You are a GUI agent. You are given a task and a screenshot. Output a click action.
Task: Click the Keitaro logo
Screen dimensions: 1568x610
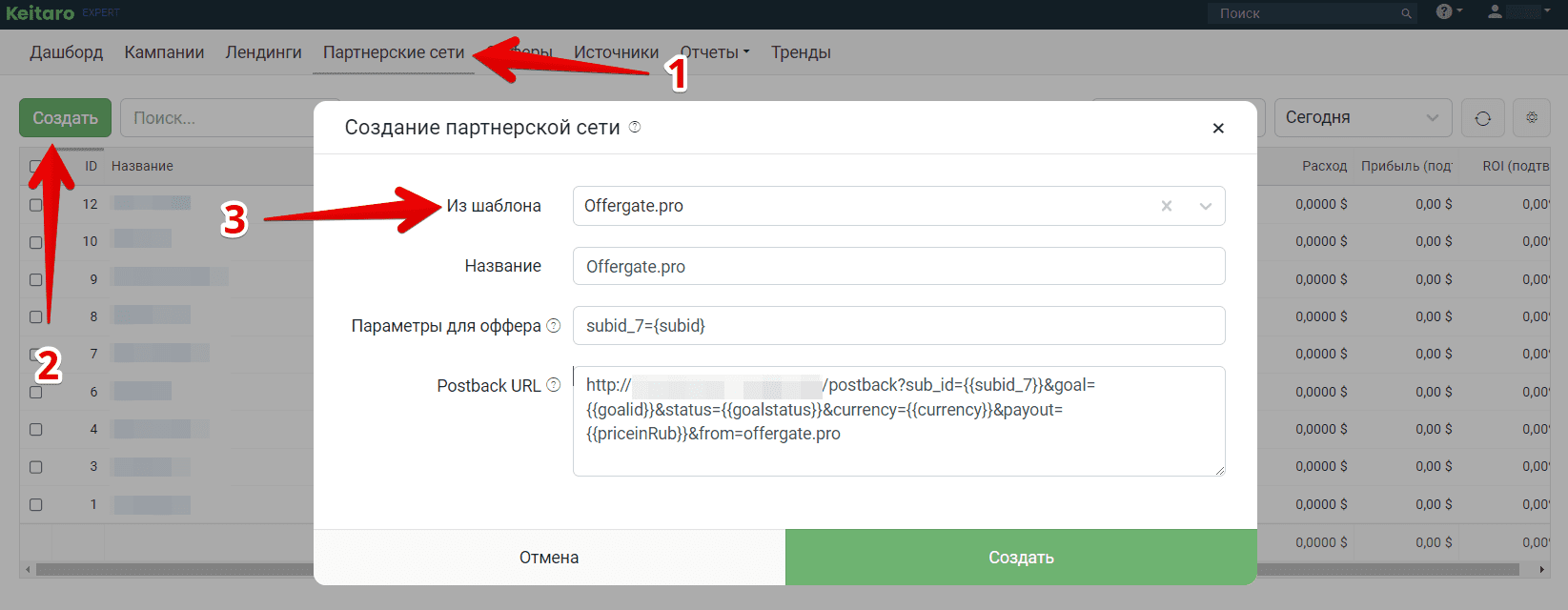tap(40, 13)
